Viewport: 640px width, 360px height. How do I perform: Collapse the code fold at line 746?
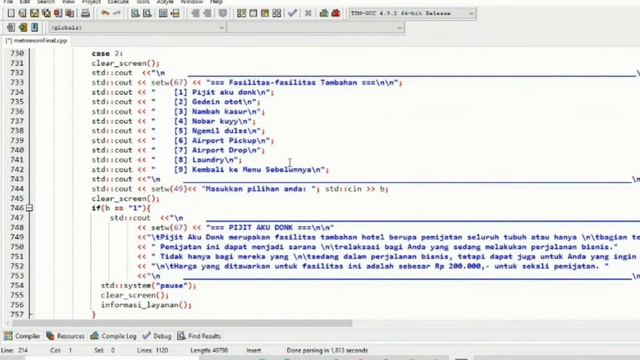click(29, 208)
